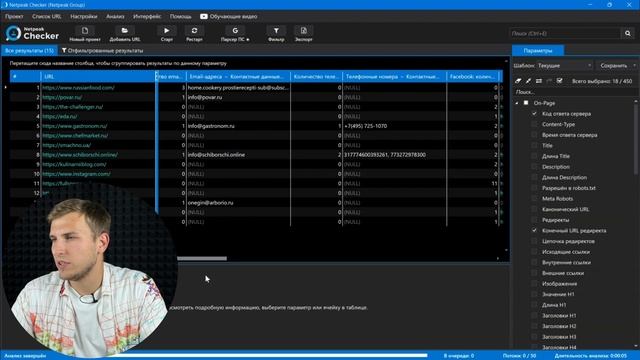The height and width of the screenshot is (360, 640).
Task: Click the pin icon in Параметры panel
Action: [528, 81]
